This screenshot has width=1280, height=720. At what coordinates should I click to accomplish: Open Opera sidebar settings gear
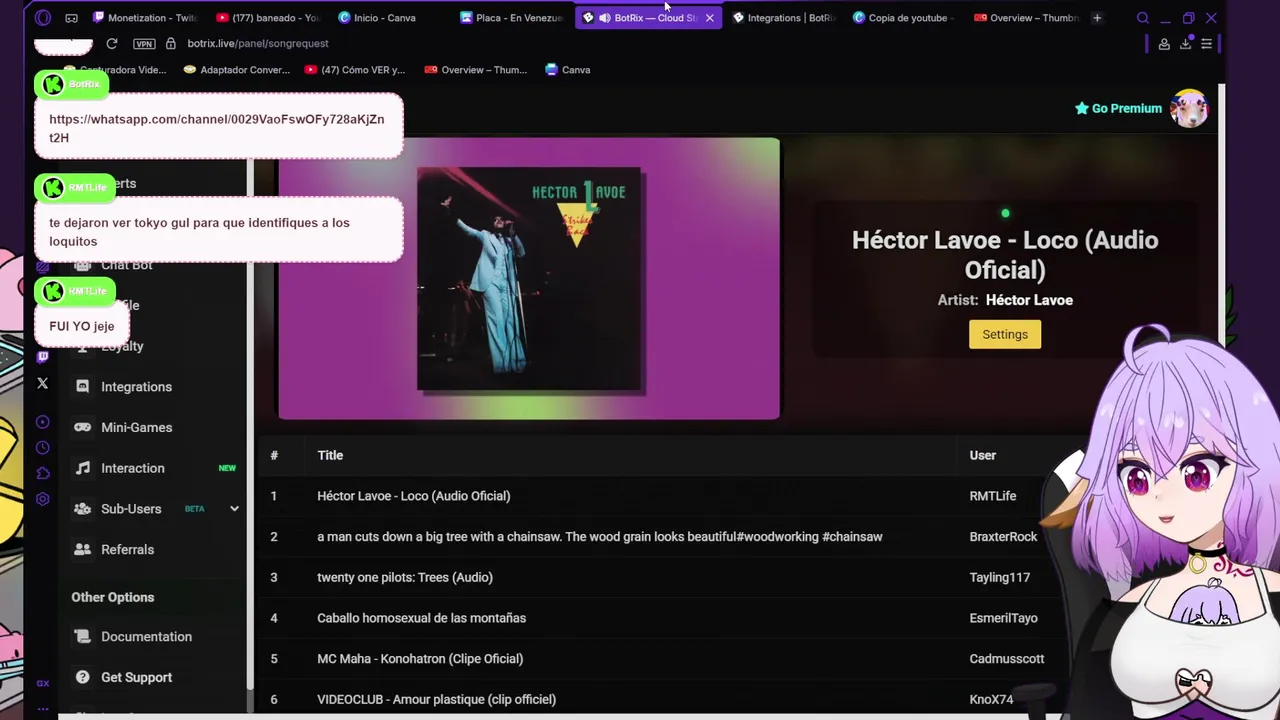[x=42, y=499]
